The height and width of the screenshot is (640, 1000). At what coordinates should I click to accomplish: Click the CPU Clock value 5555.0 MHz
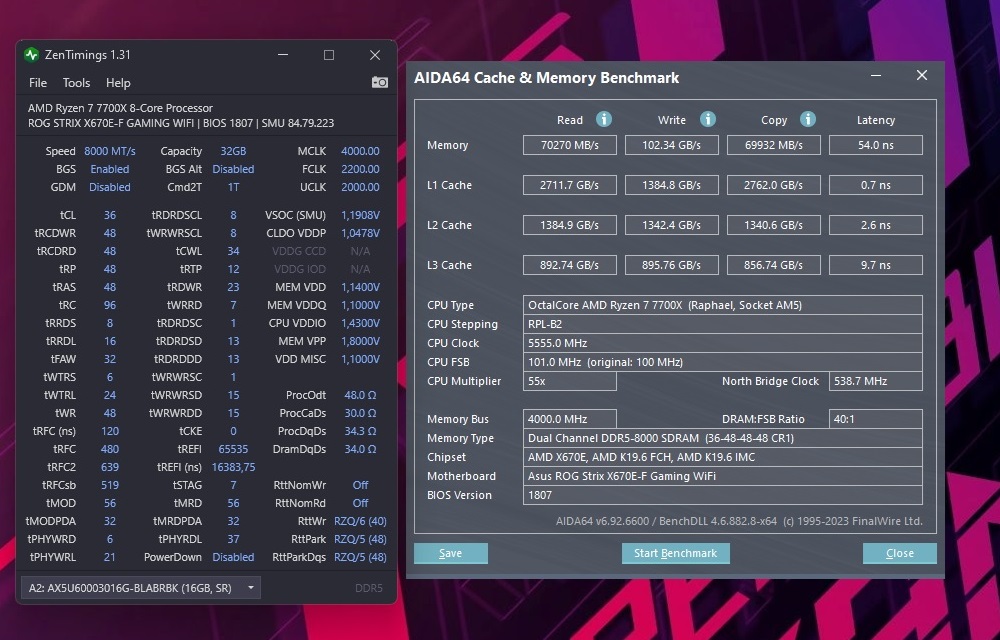point(723,343)
